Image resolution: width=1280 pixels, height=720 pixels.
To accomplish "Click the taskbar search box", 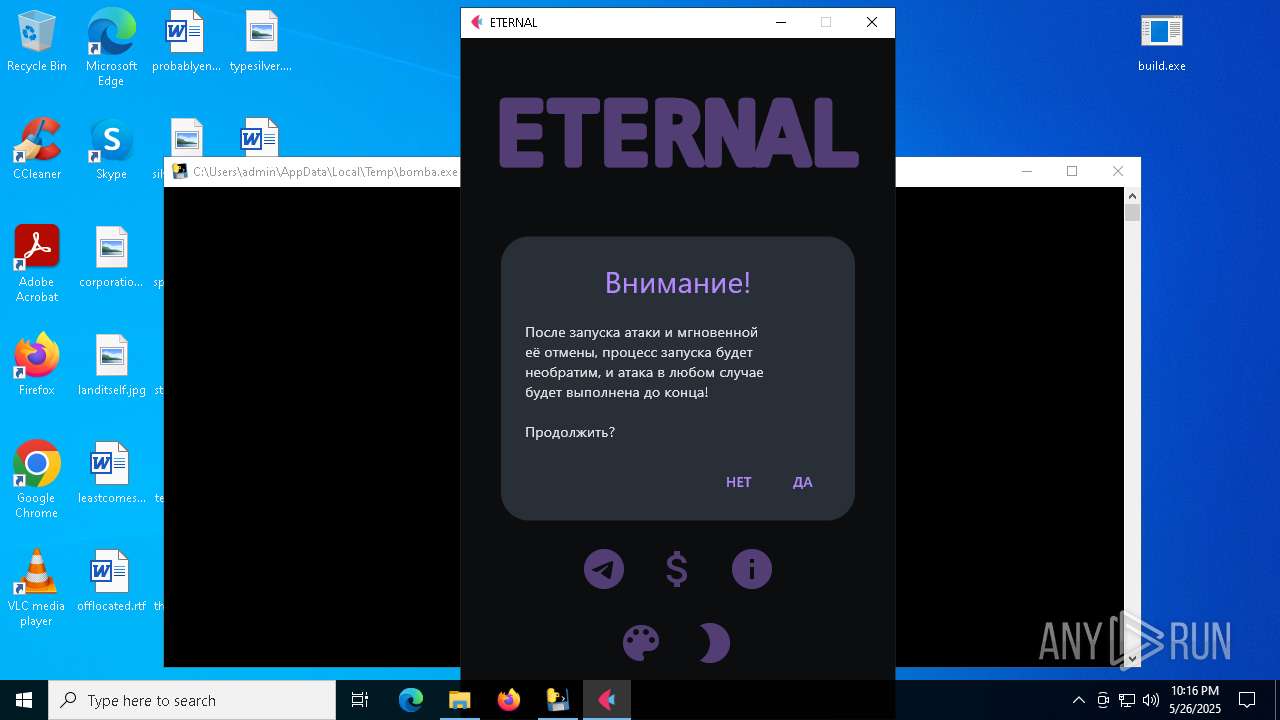I will pyautogui.click(x=192, y=700).
